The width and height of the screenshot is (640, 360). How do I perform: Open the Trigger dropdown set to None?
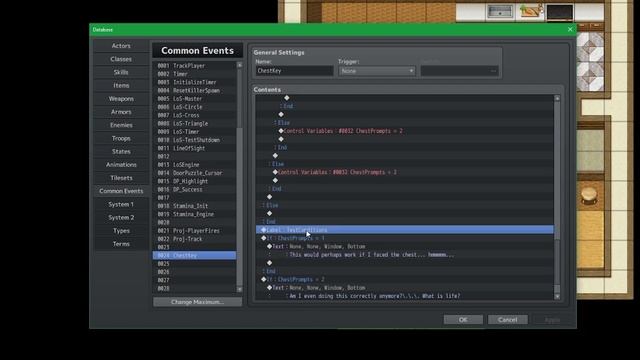pyautogui.click(x=377, y=71)
